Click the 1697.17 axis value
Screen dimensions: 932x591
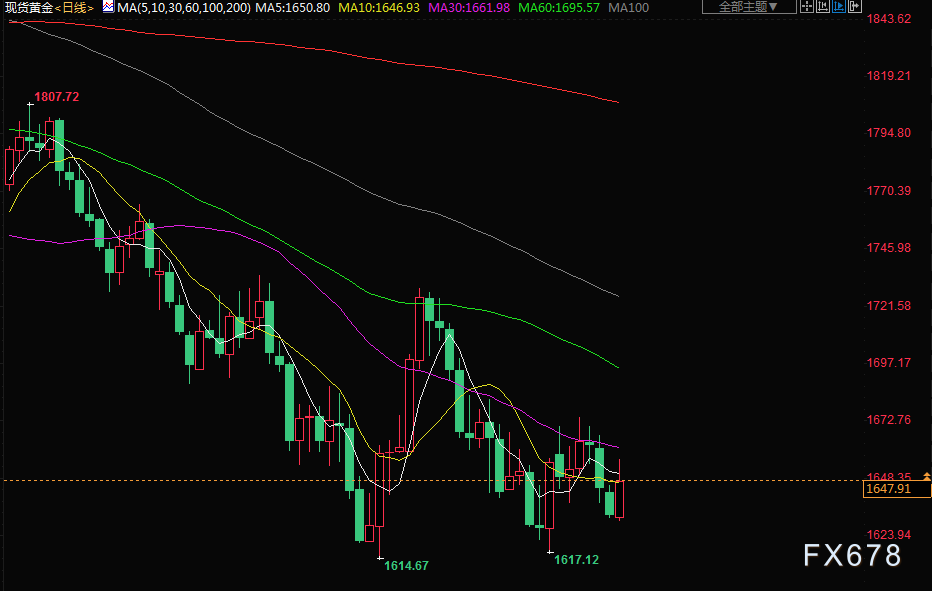888,362
